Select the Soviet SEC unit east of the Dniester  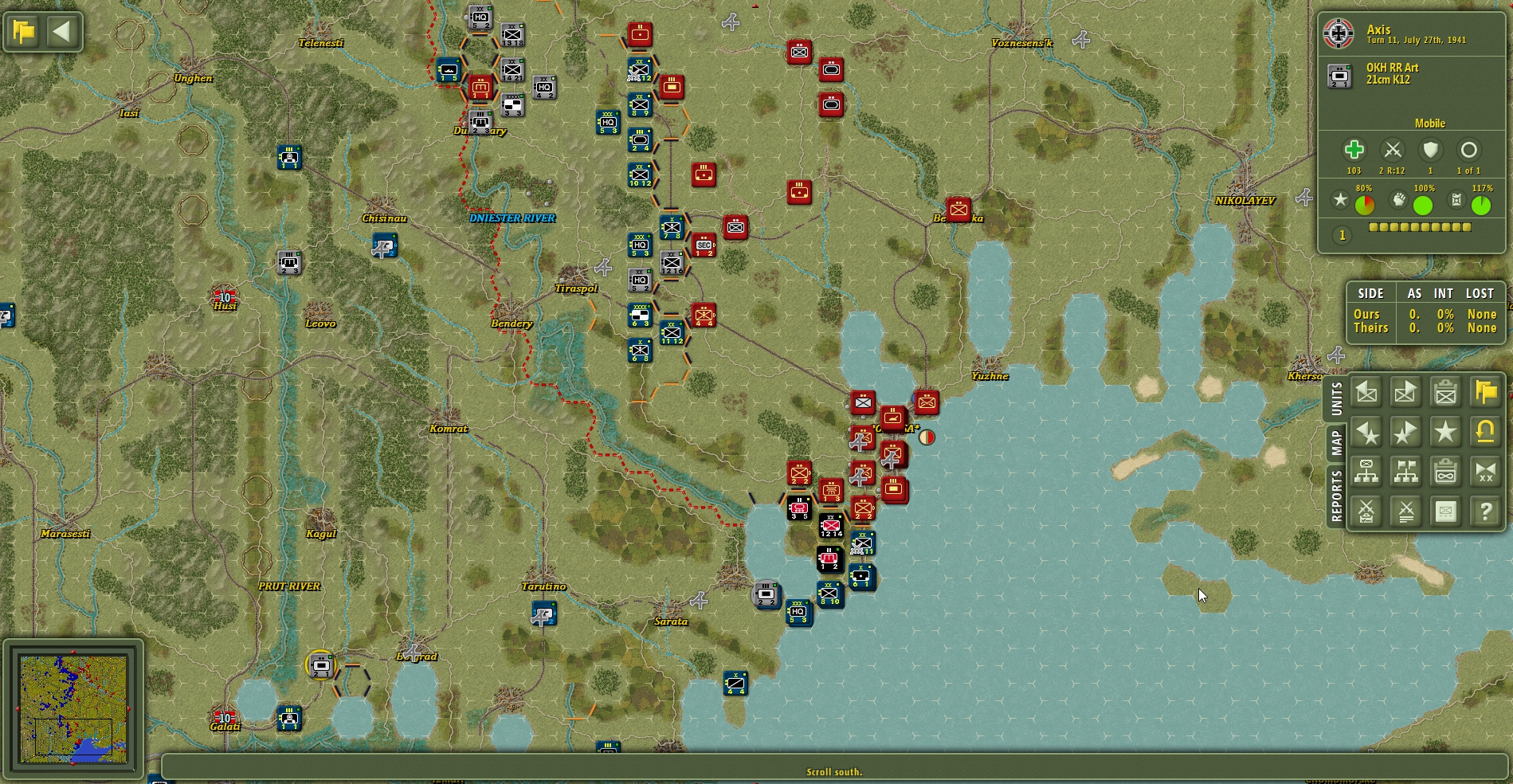click(704, 245)
